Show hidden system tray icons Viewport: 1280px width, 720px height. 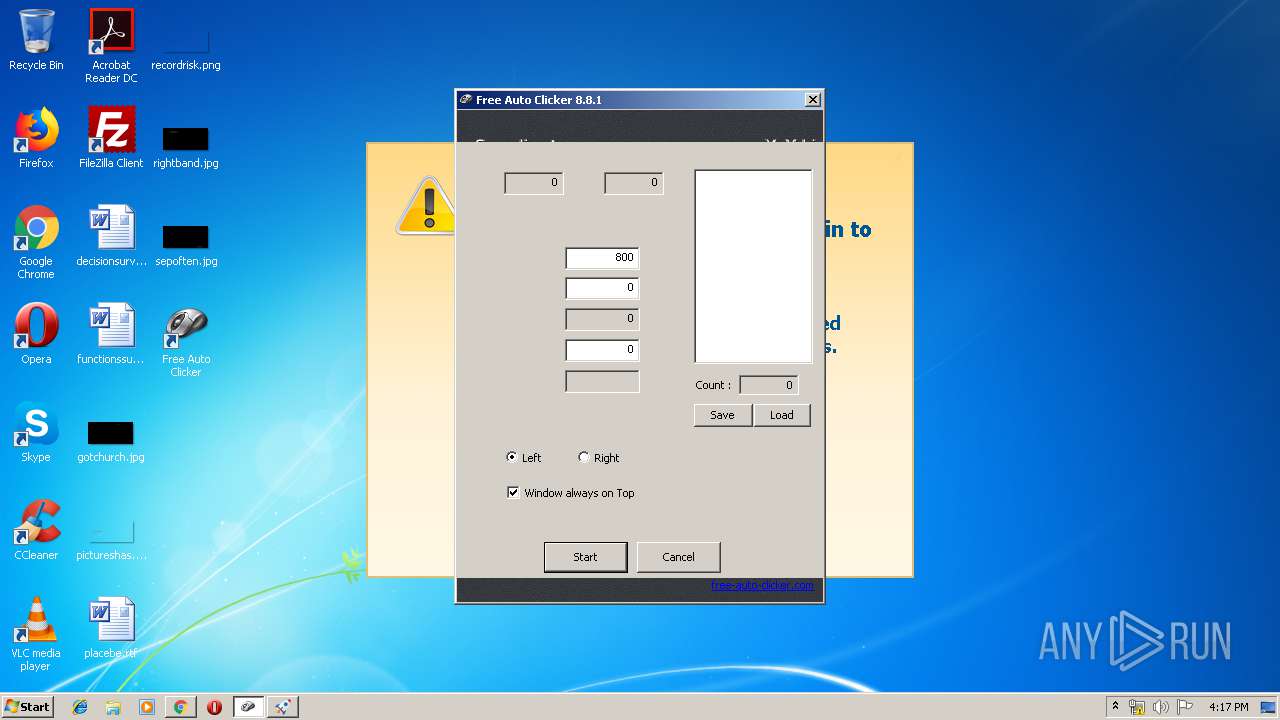click(1115, 706)
